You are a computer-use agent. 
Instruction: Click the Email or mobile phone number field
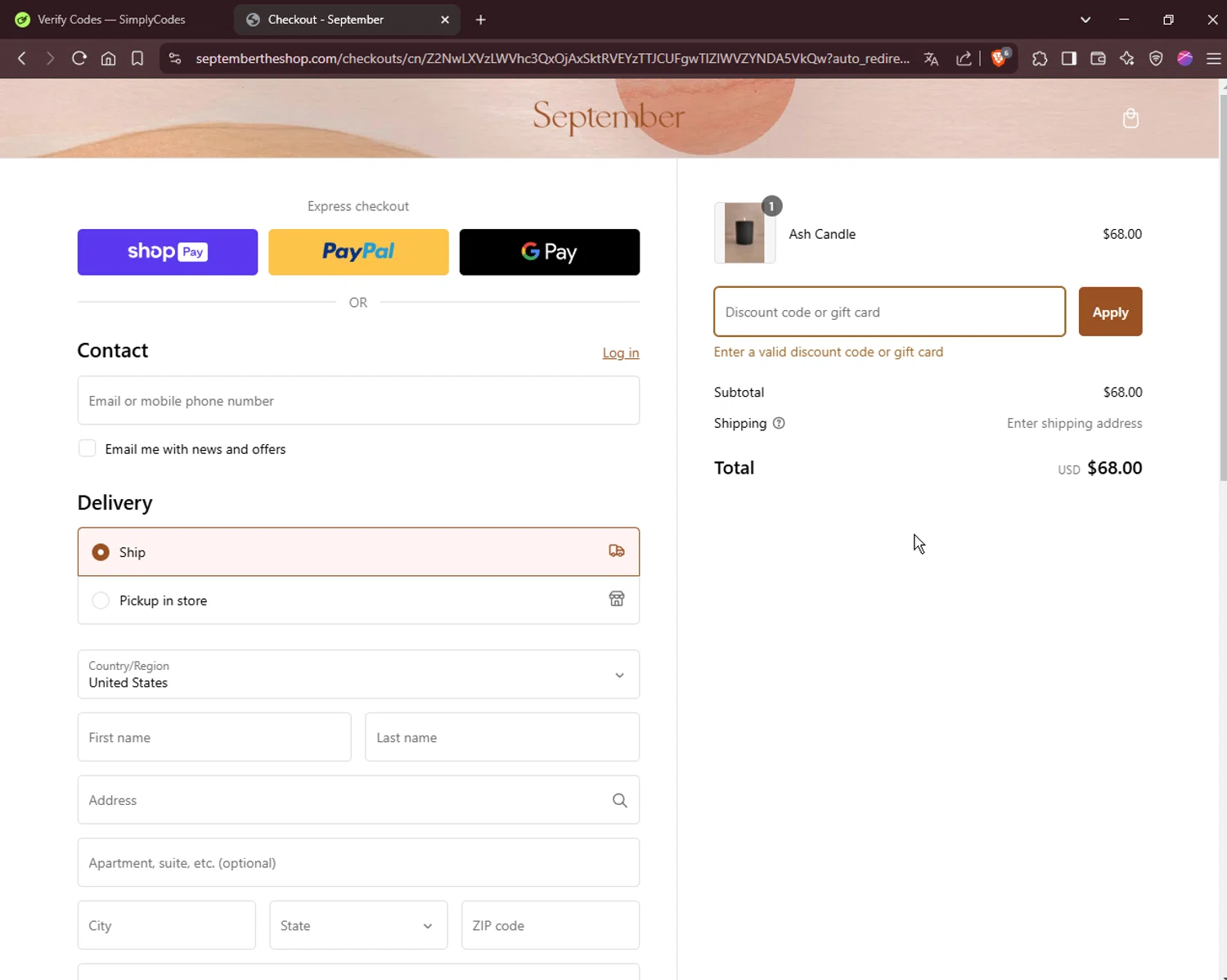[x=358, y=400]
